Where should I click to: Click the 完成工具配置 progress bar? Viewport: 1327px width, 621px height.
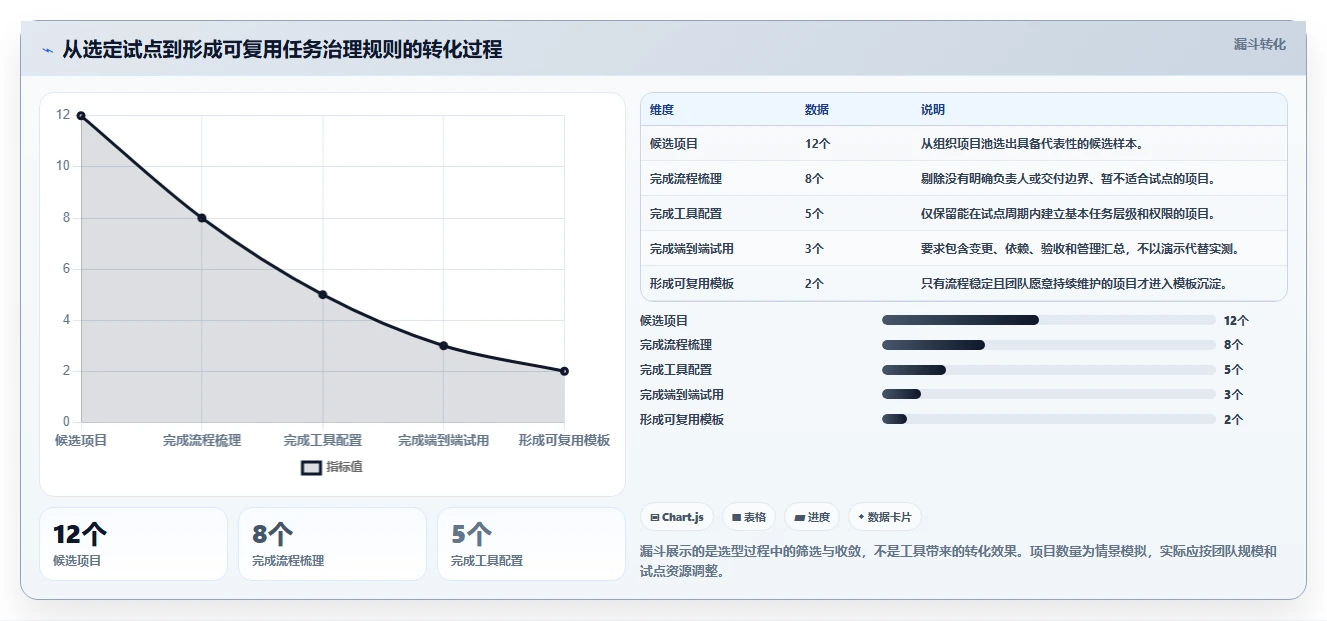[1048, 370]
